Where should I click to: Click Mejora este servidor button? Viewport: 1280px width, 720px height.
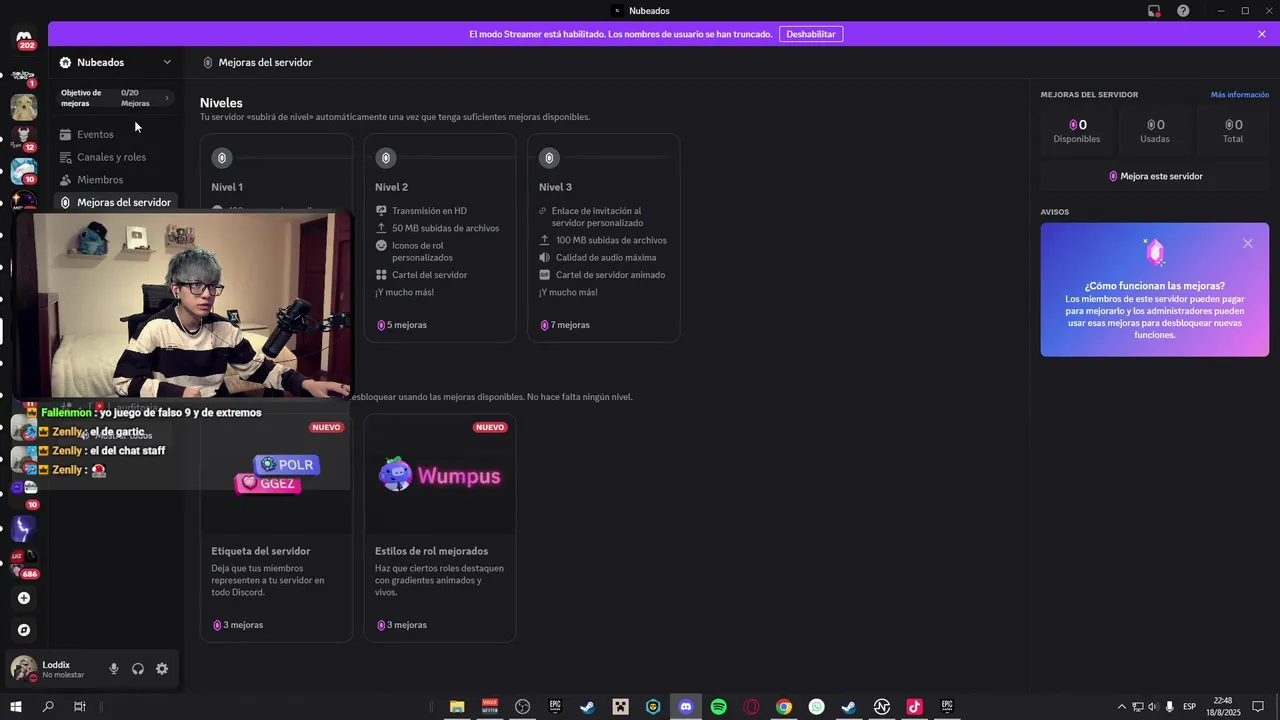[1155, 176]
